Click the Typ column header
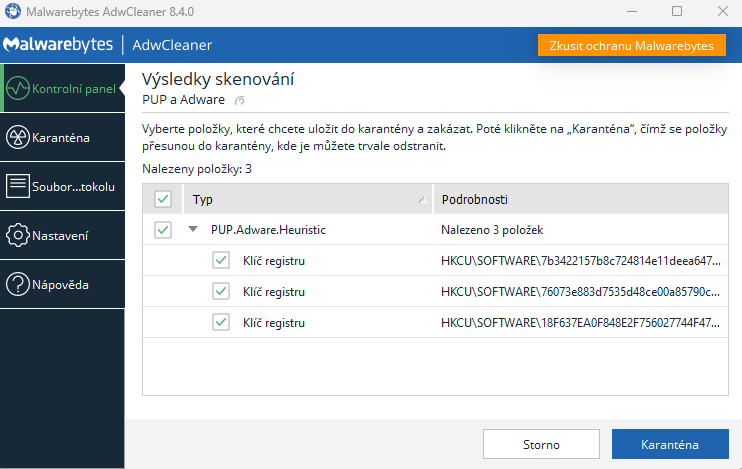The image size is (742, 469). 308,199
